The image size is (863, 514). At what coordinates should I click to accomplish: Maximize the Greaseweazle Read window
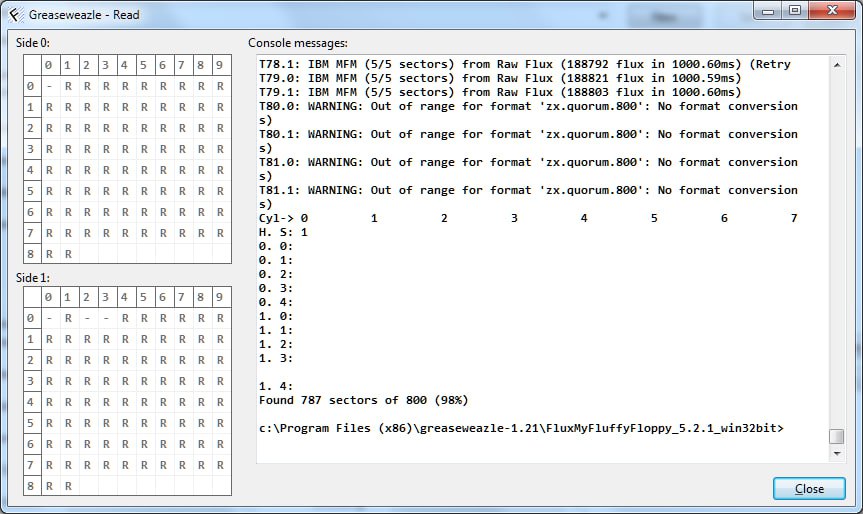click(x=795, y=11)
